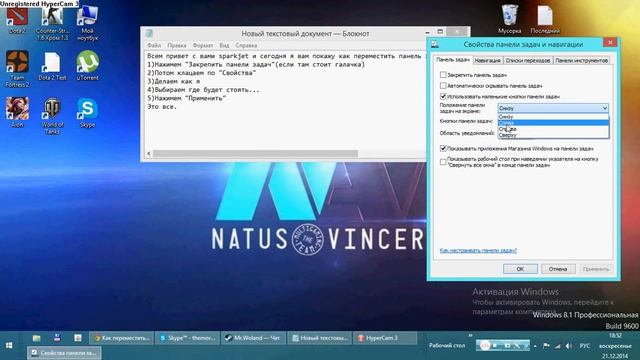Activate Свойства панели за... taskbar button
640x360 pixels.
tap(64, 353)
